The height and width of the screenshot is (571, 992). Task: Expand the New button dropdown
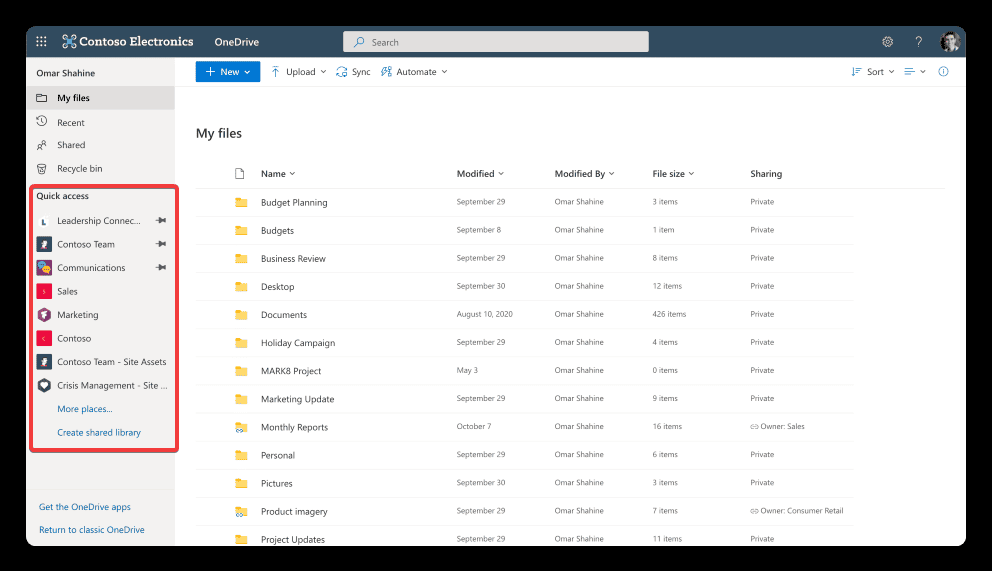247,72
